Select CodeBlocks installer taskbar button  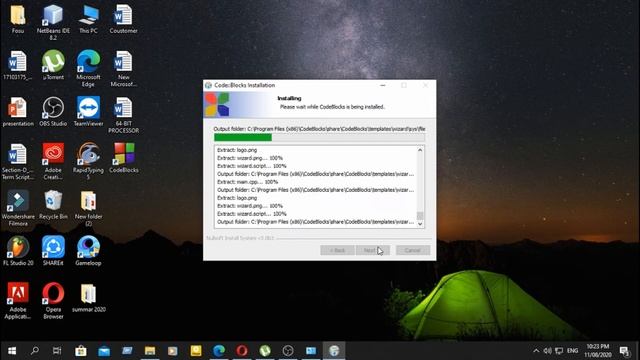334,351
